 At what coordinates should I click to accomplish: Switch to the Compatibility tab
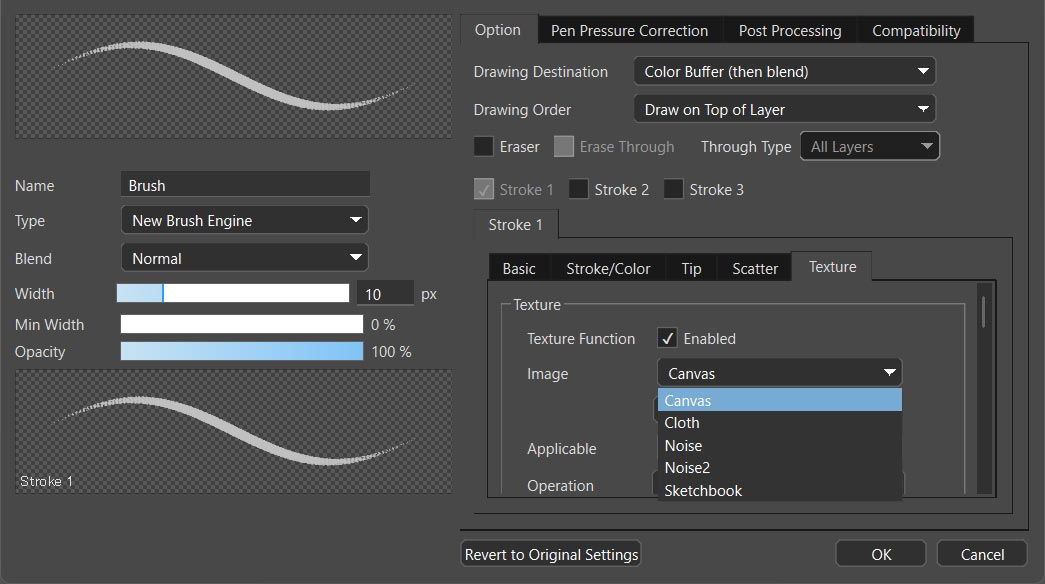coord(915,30)
